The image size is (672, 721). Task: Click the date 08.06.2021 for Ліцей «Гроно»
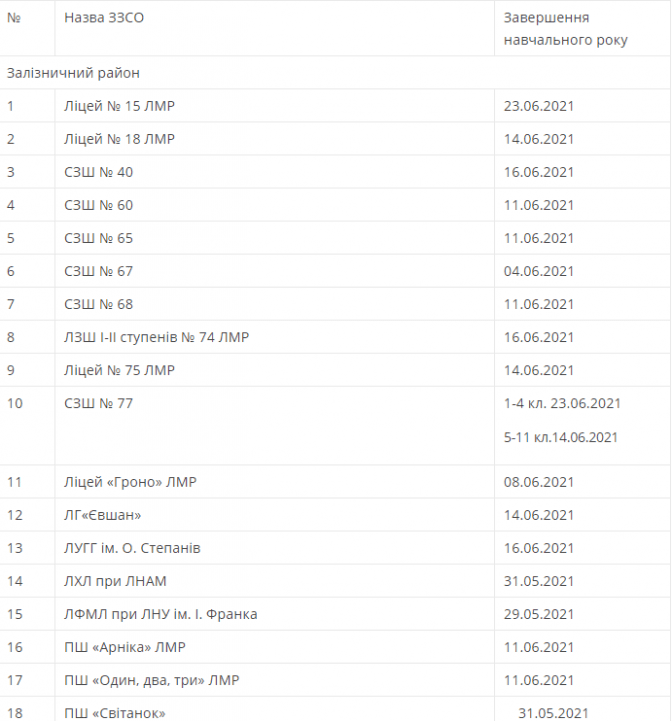[x=539, y=482]
